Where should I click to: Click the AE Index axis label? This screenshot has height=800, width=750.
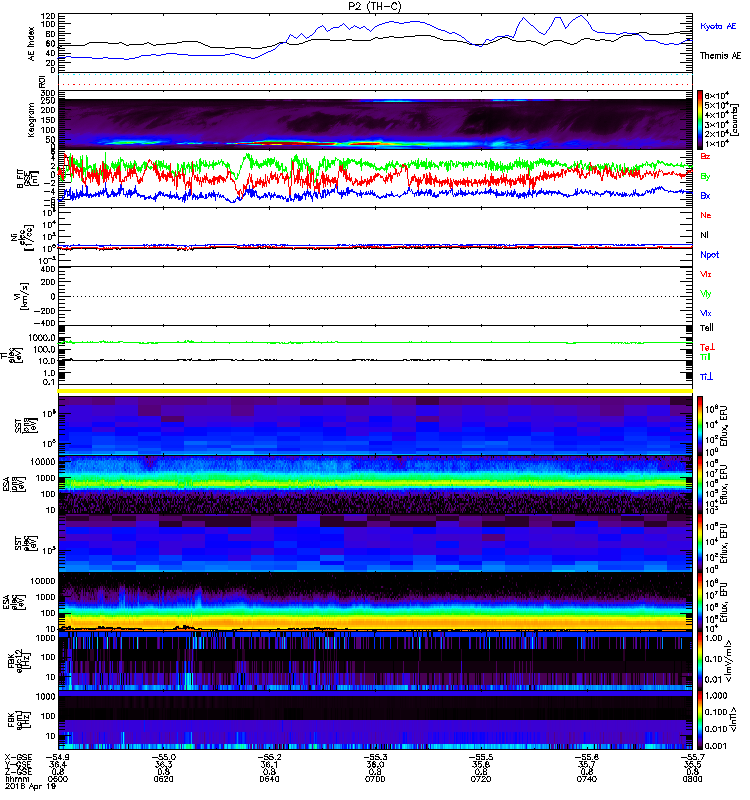point(32,43)
